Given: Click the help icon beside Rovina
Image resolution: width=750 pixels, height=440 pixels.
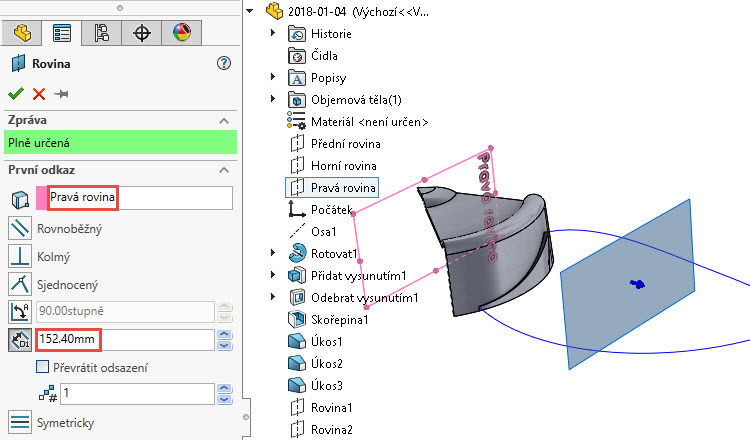Looking at the screenshot, I should [x=224, y=63].
